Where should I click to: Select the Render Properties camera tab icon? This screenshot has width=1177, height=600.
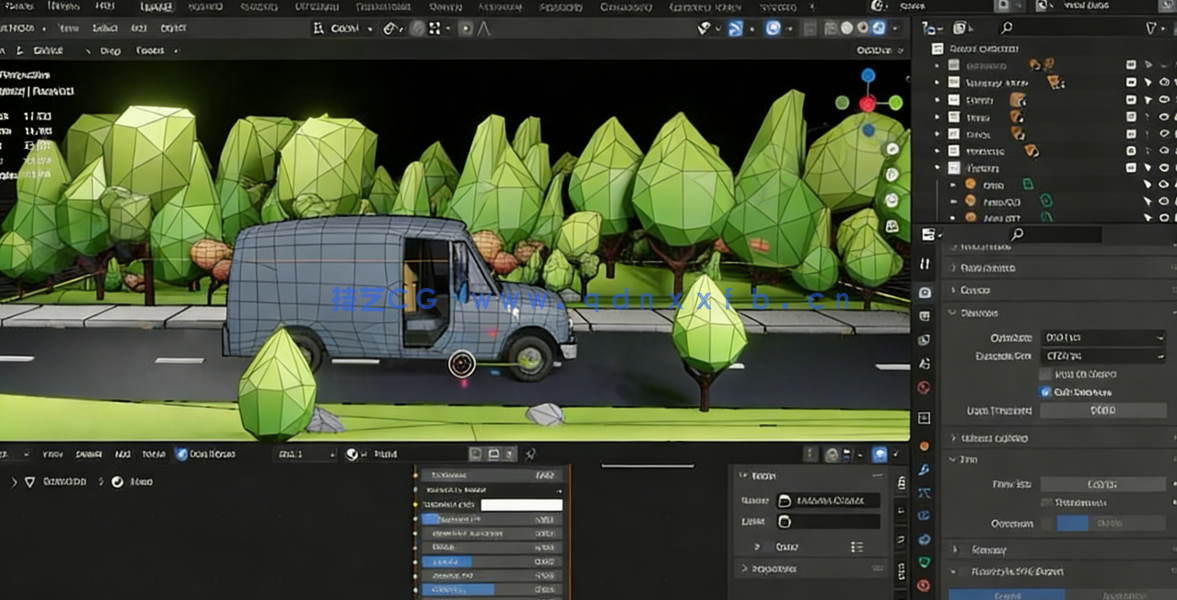[925, 291]
